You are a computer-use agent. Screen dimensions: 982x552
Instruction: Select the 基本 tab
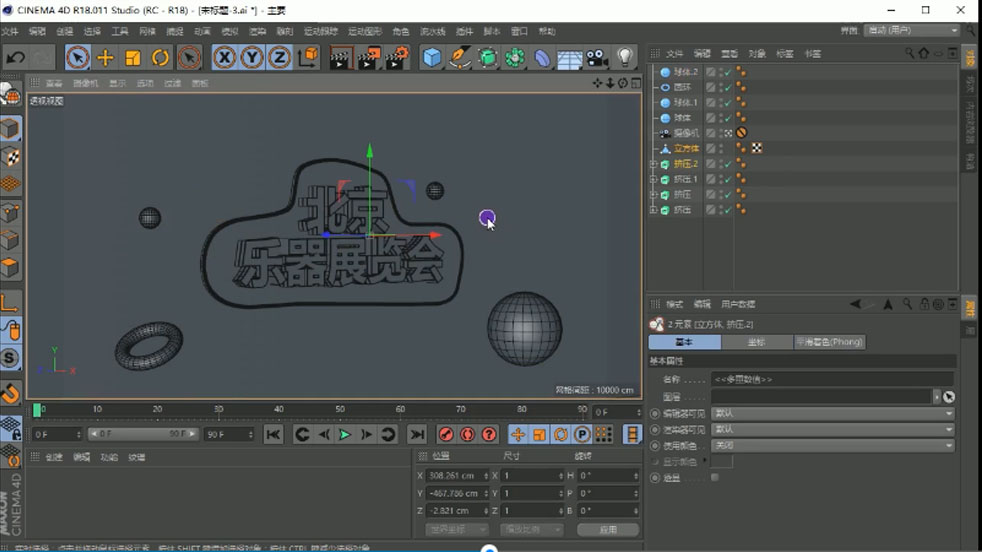(685, 342)
